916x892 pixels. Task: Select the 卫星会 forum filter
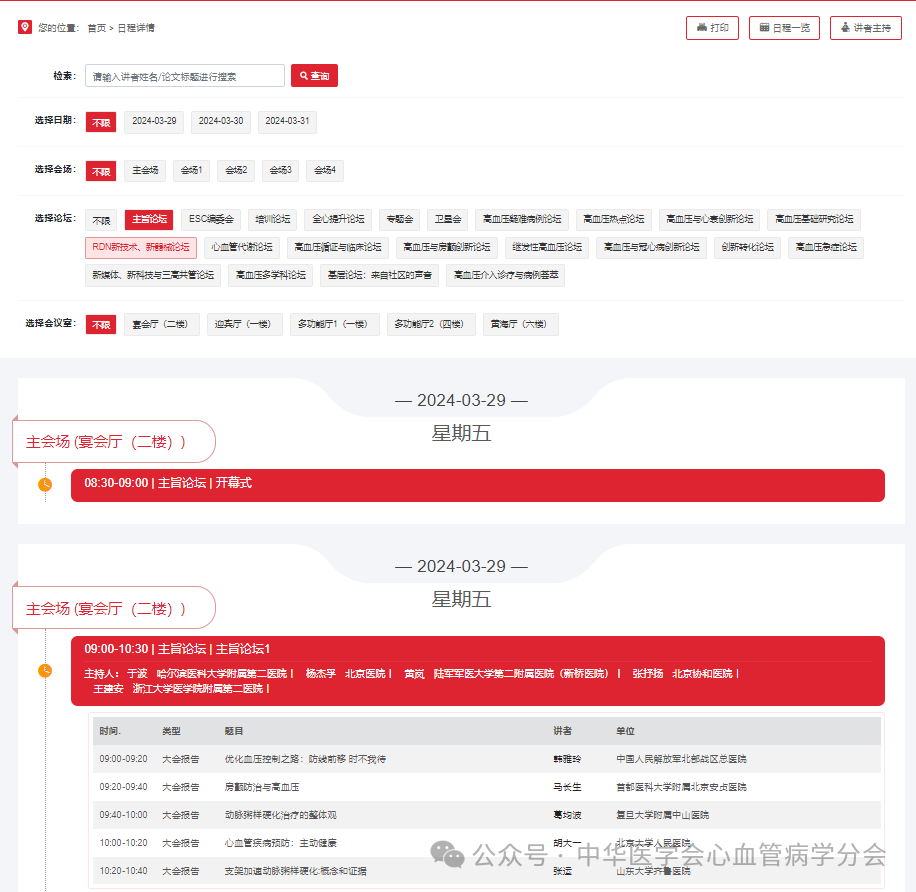point(447,220)
